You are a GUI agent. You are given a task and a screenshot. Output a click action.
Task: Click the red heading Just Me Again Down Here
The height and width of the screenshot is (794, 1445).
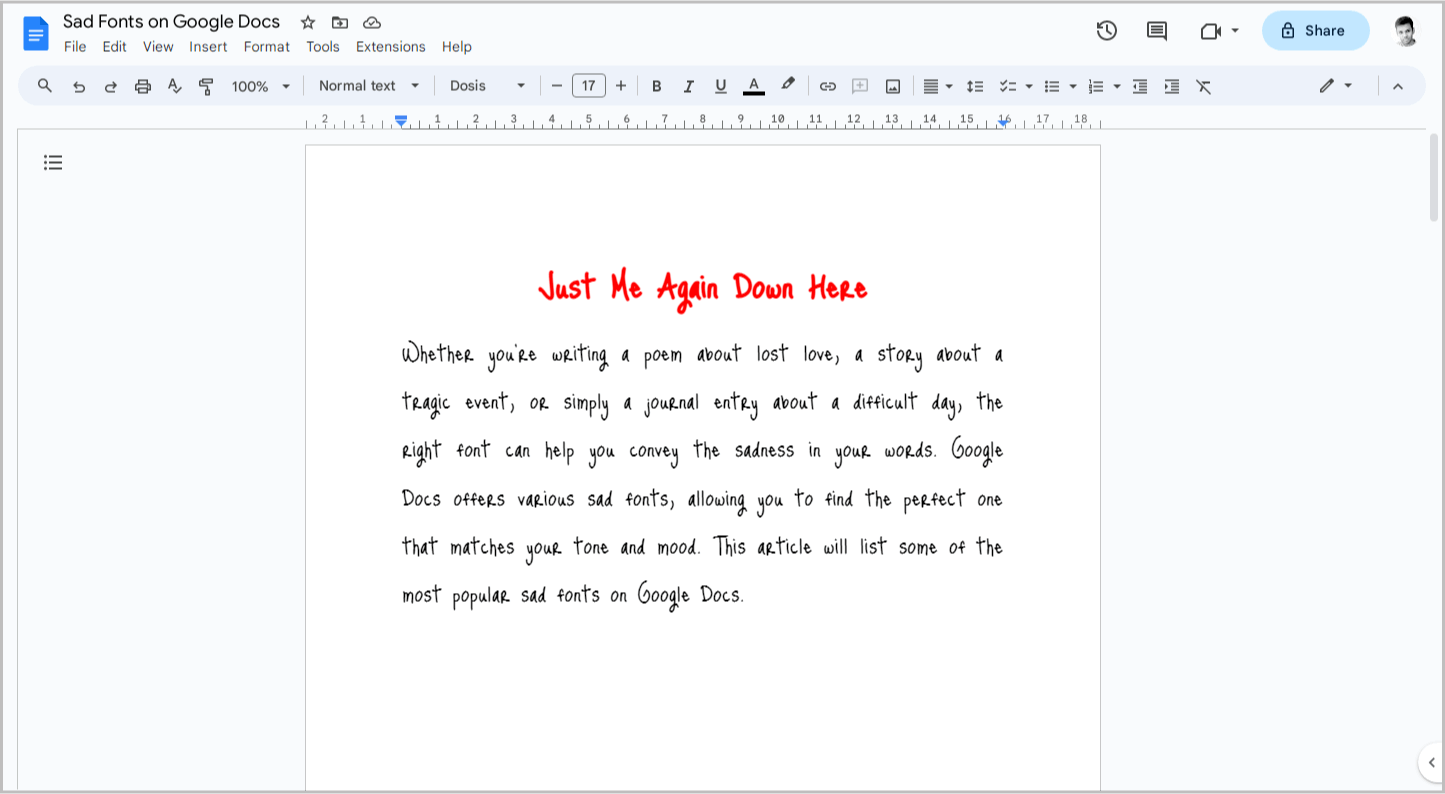coord(702,289)
